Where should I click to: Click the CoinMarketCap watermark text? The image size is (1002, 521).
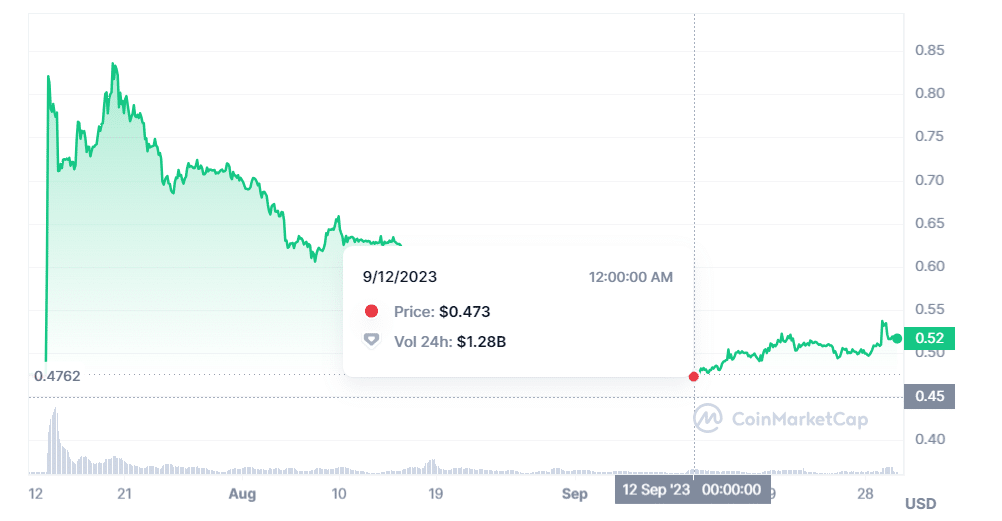[x=799, y=419]
